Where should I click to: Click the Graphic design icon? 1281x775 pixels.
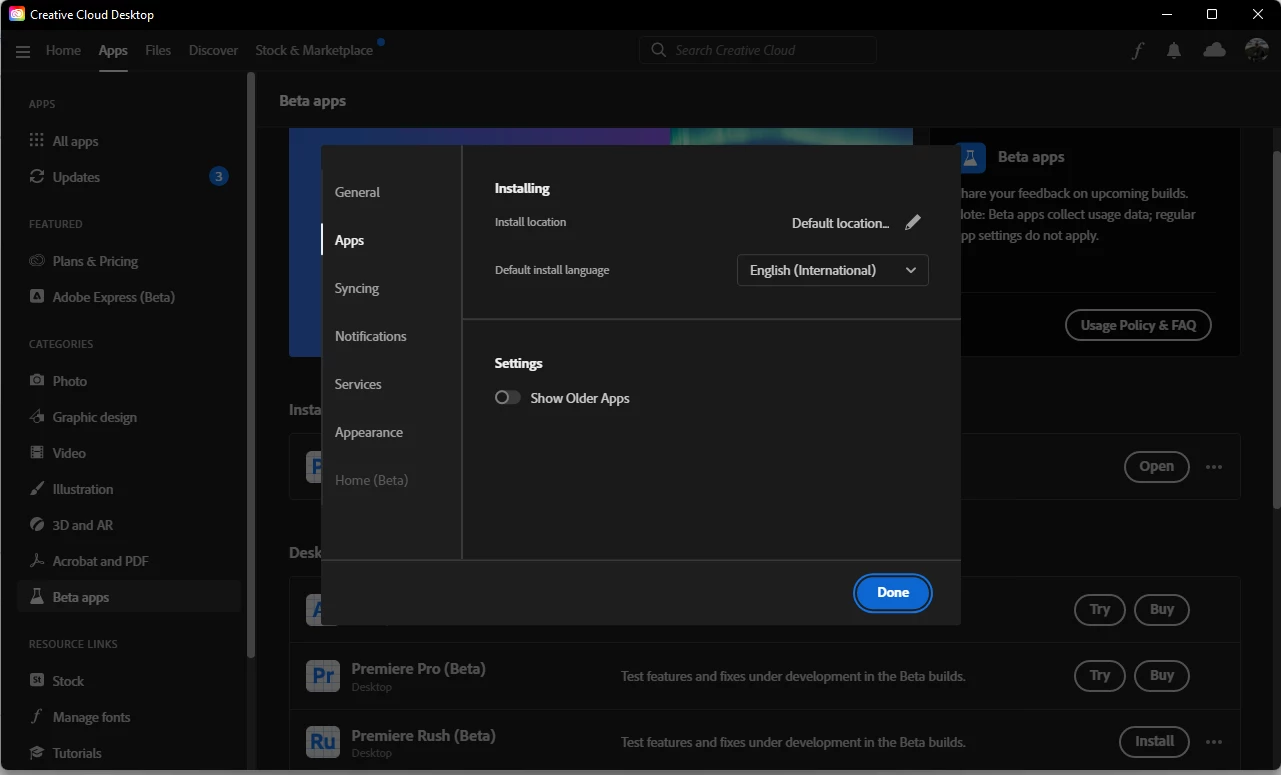(37, 417)
